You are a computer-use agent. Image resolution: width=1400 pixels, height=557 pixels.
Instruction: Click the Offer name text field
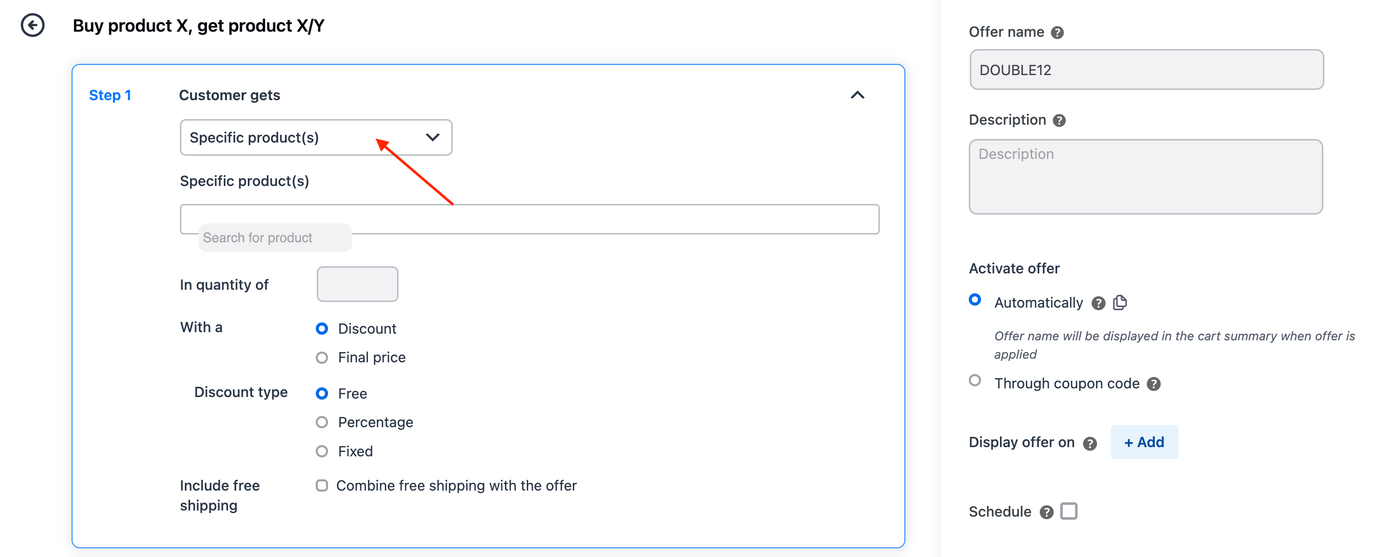(1146, 70)
